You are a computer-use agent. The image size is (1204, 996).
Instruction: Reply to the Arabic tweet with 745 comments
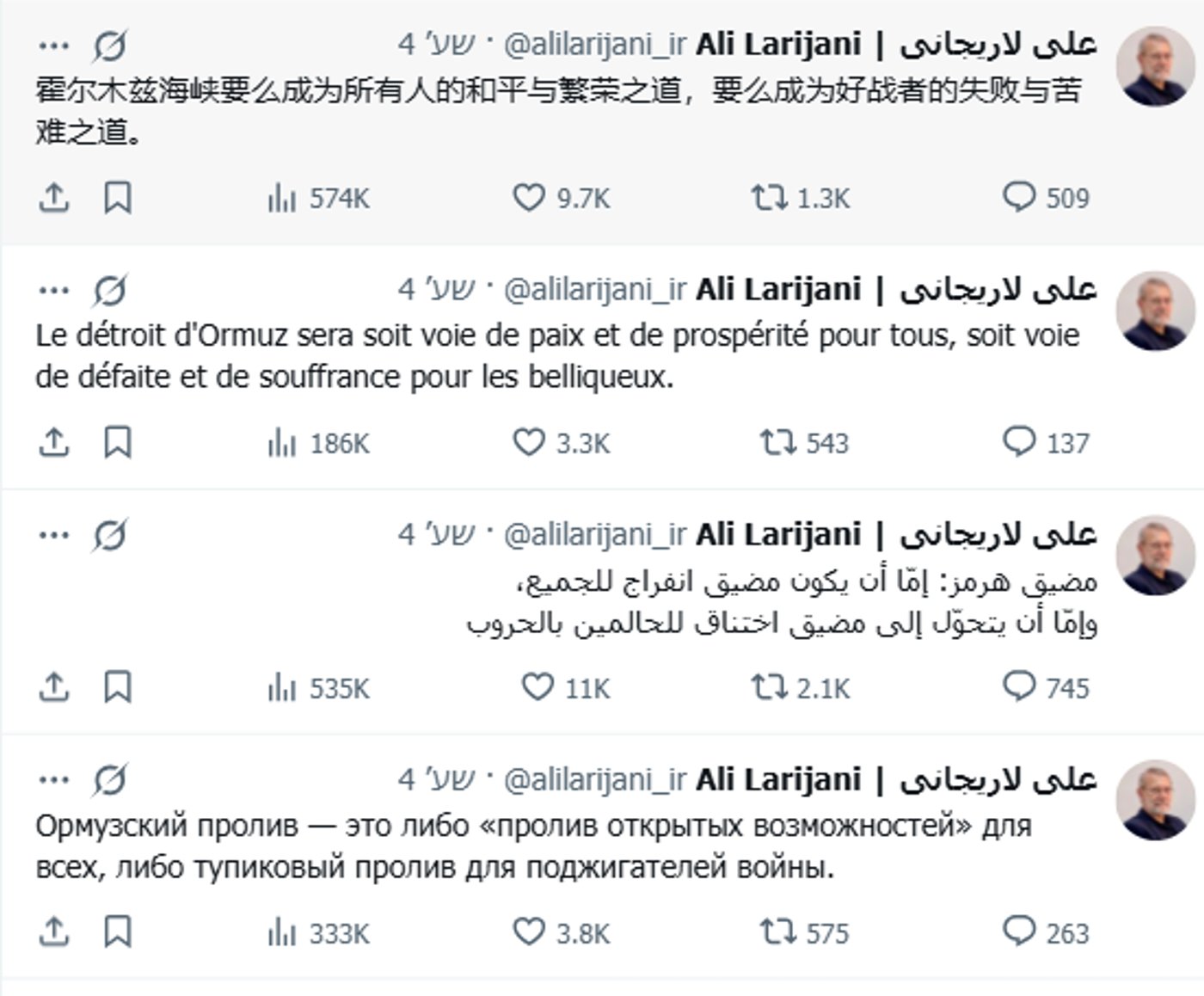click(x=1018, y=688)
